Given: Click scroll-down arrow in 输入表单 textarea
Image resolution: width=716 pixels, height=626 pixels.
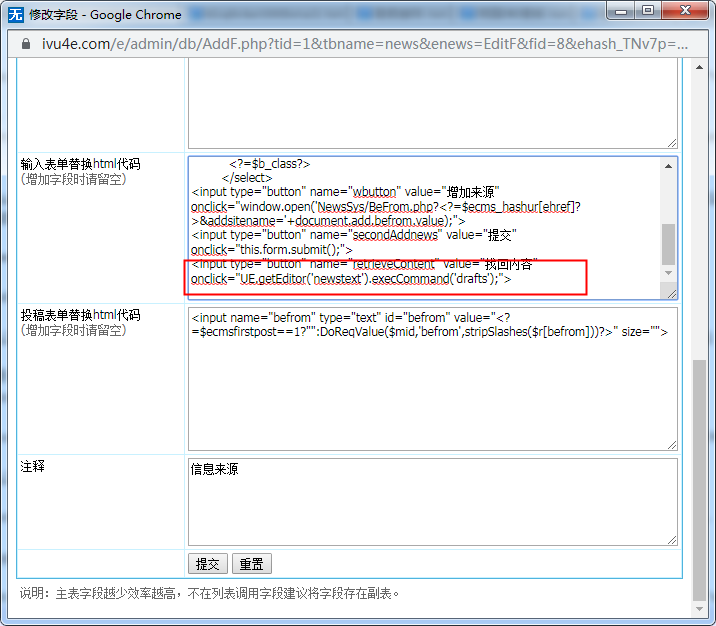Looking at the screenshot, I should point(669,274).
